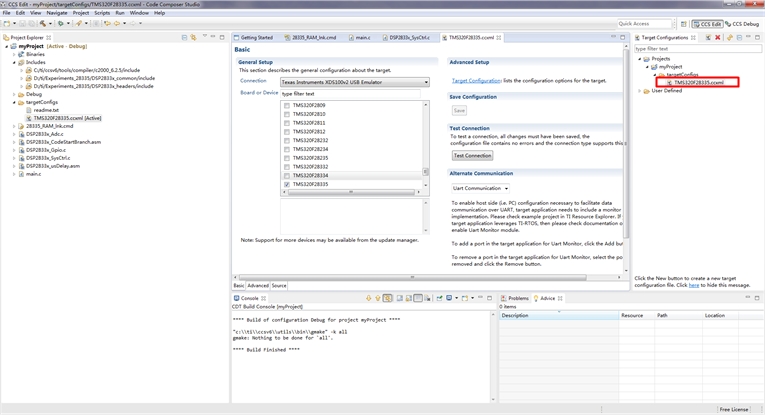The width and height of the screenshot is (765, 415).
Task: Click the Board or Device filter text field
Action: coord(350,94)
